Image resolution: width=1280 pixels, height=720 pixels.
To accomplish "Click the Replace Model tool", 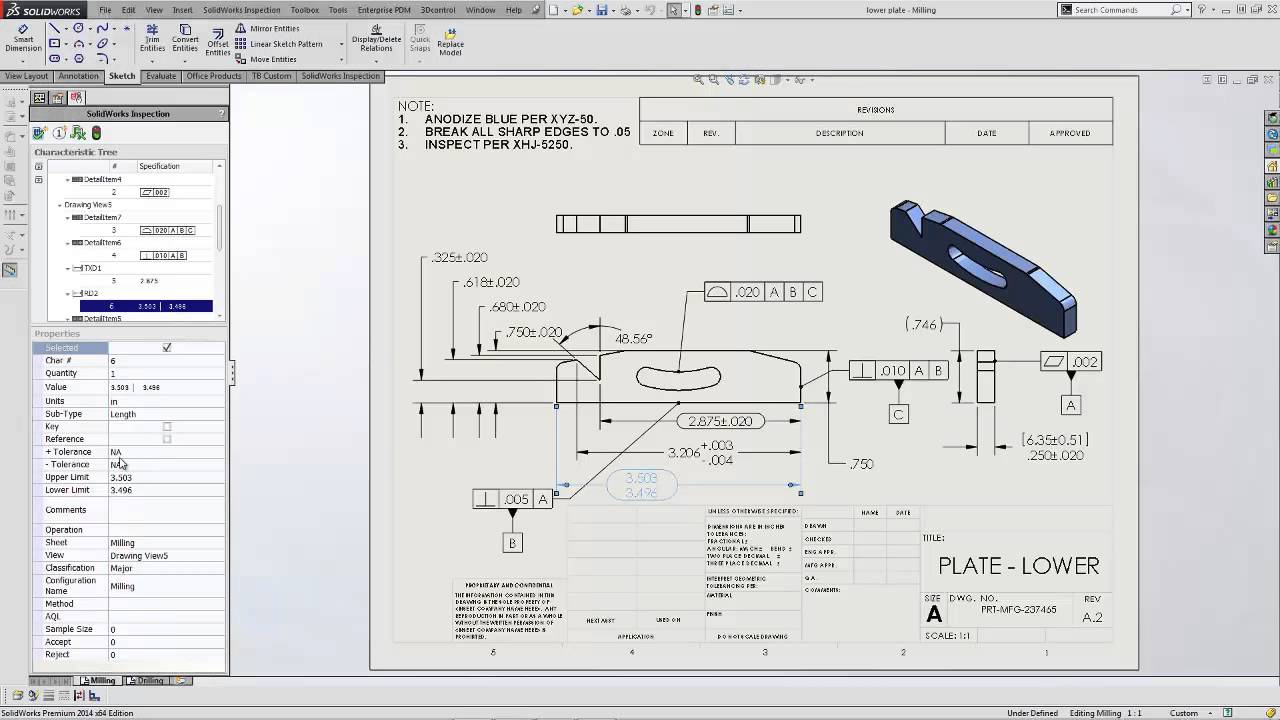I will coord(450,41).
